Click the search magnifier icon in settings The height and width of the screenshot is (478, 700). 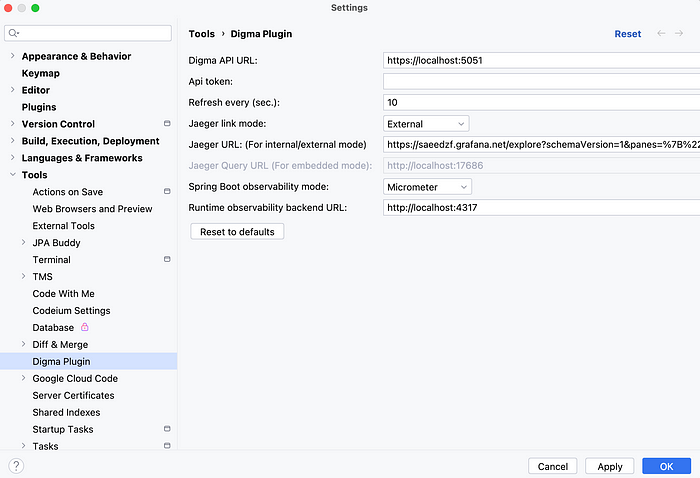coord(13,33)
